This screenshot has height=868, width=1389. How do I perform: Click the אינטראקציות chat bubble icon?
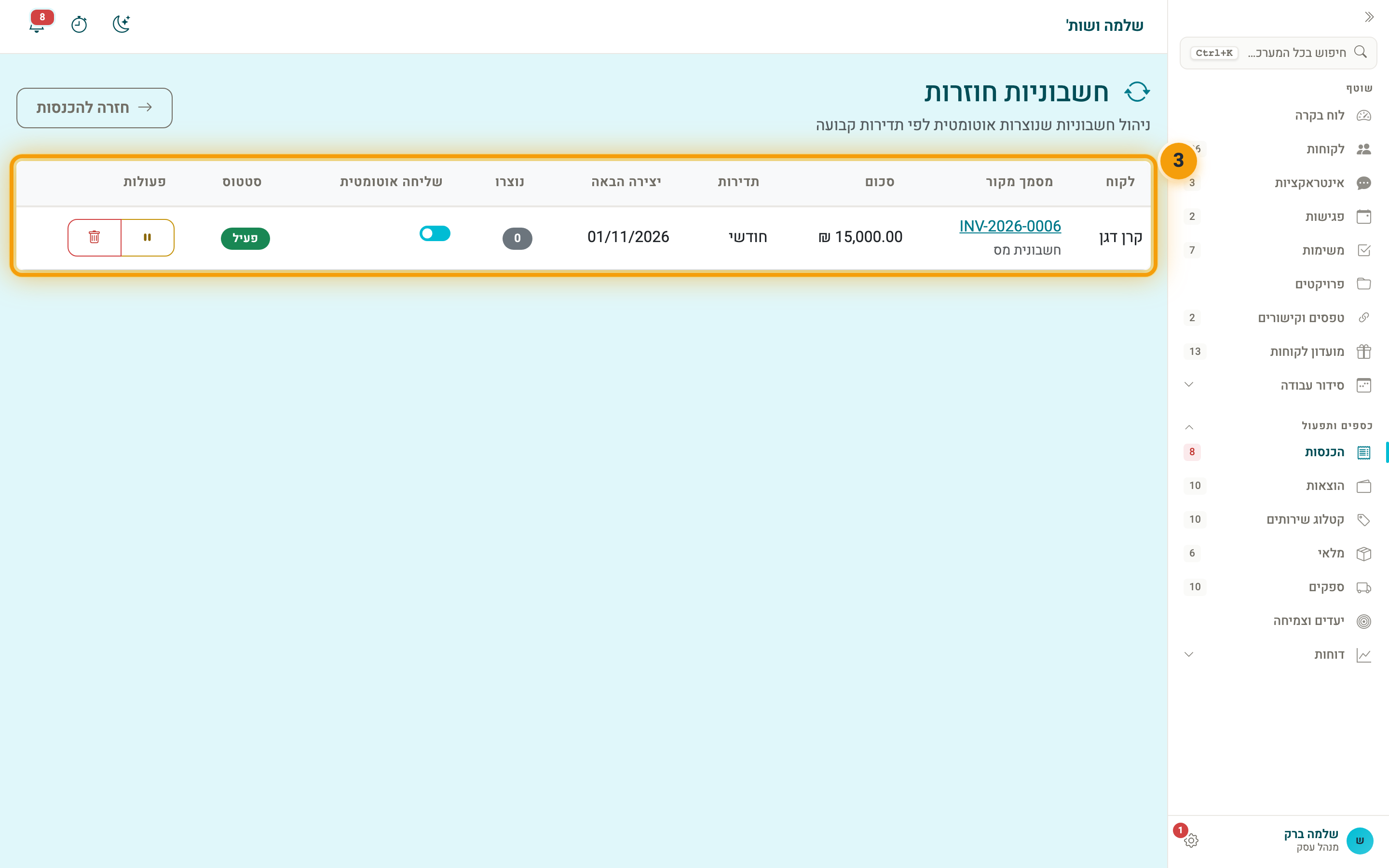click(1363, 183)
